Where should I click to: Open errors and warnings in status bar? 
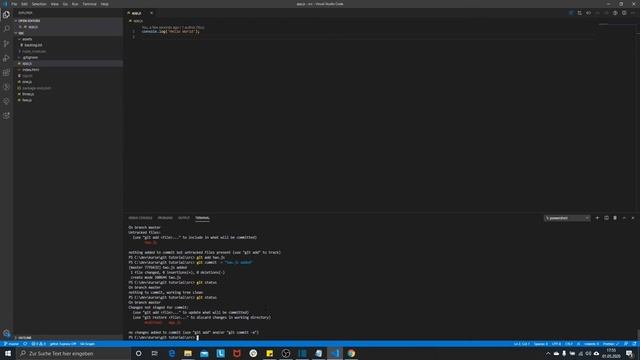(38, 344)
